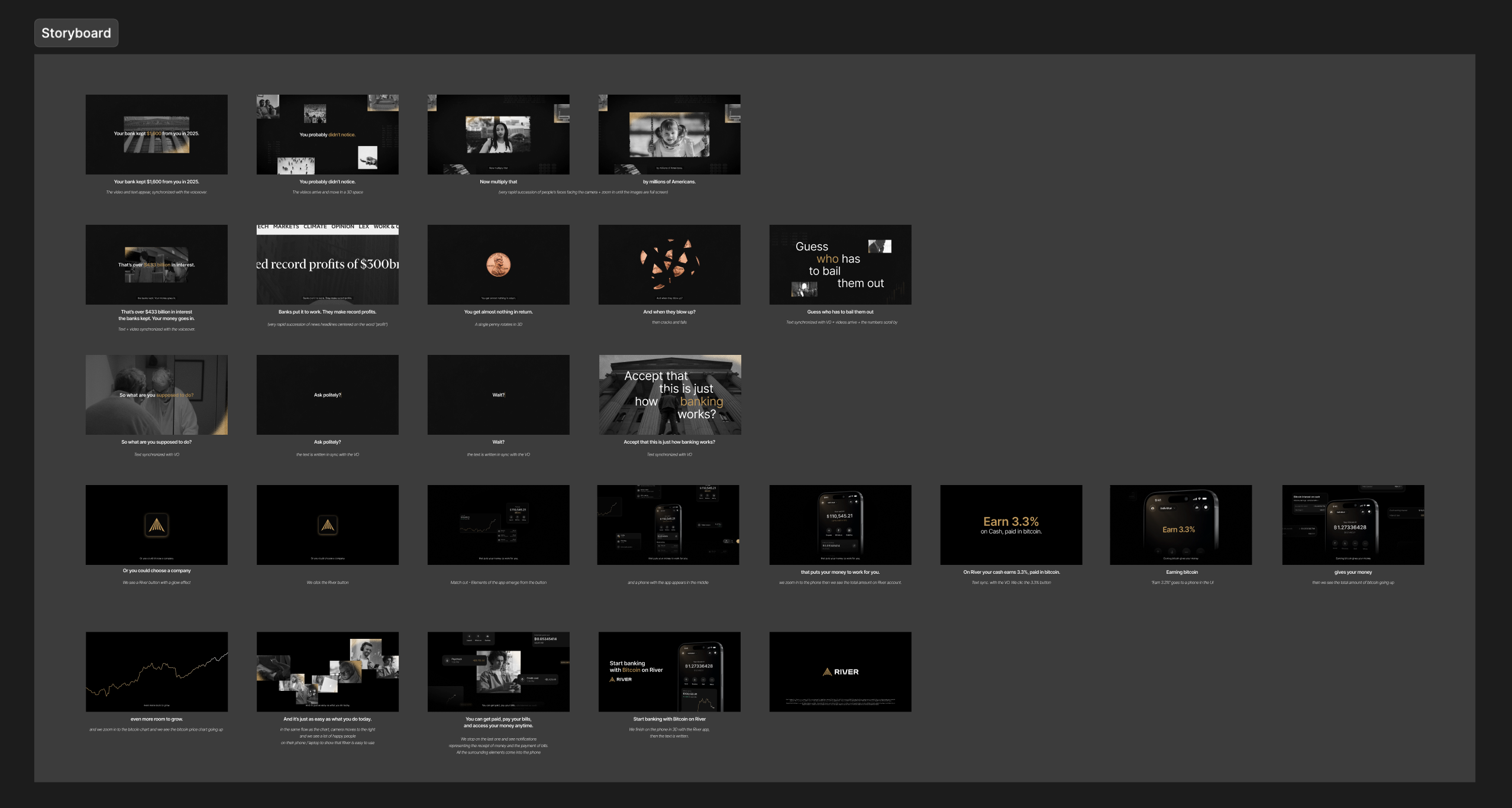Click caption 'You probably didn't notice.' below frame
The height and width of the screenshot is (808, 1512).
328,182
